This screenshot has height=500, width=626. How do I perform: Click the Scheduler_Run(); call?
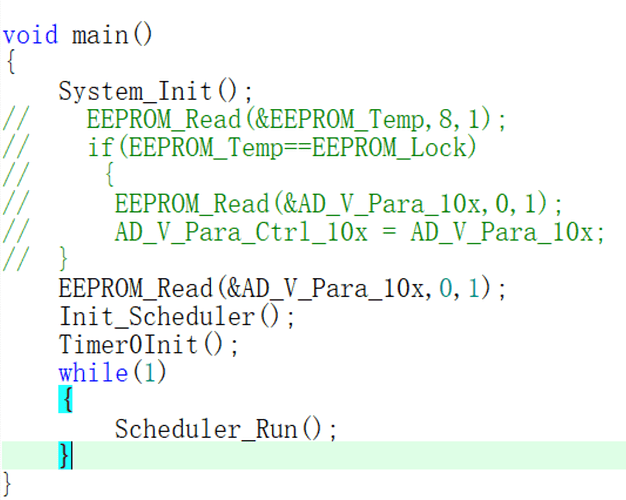226,429
